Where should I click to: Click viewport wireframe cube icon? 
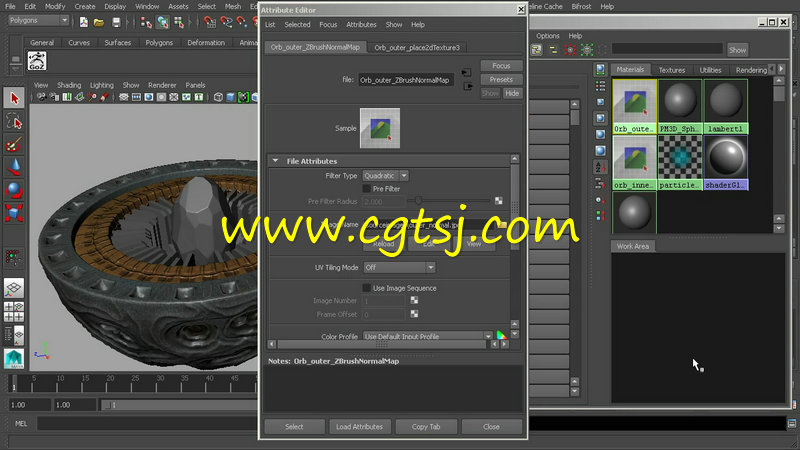point(218,97)
